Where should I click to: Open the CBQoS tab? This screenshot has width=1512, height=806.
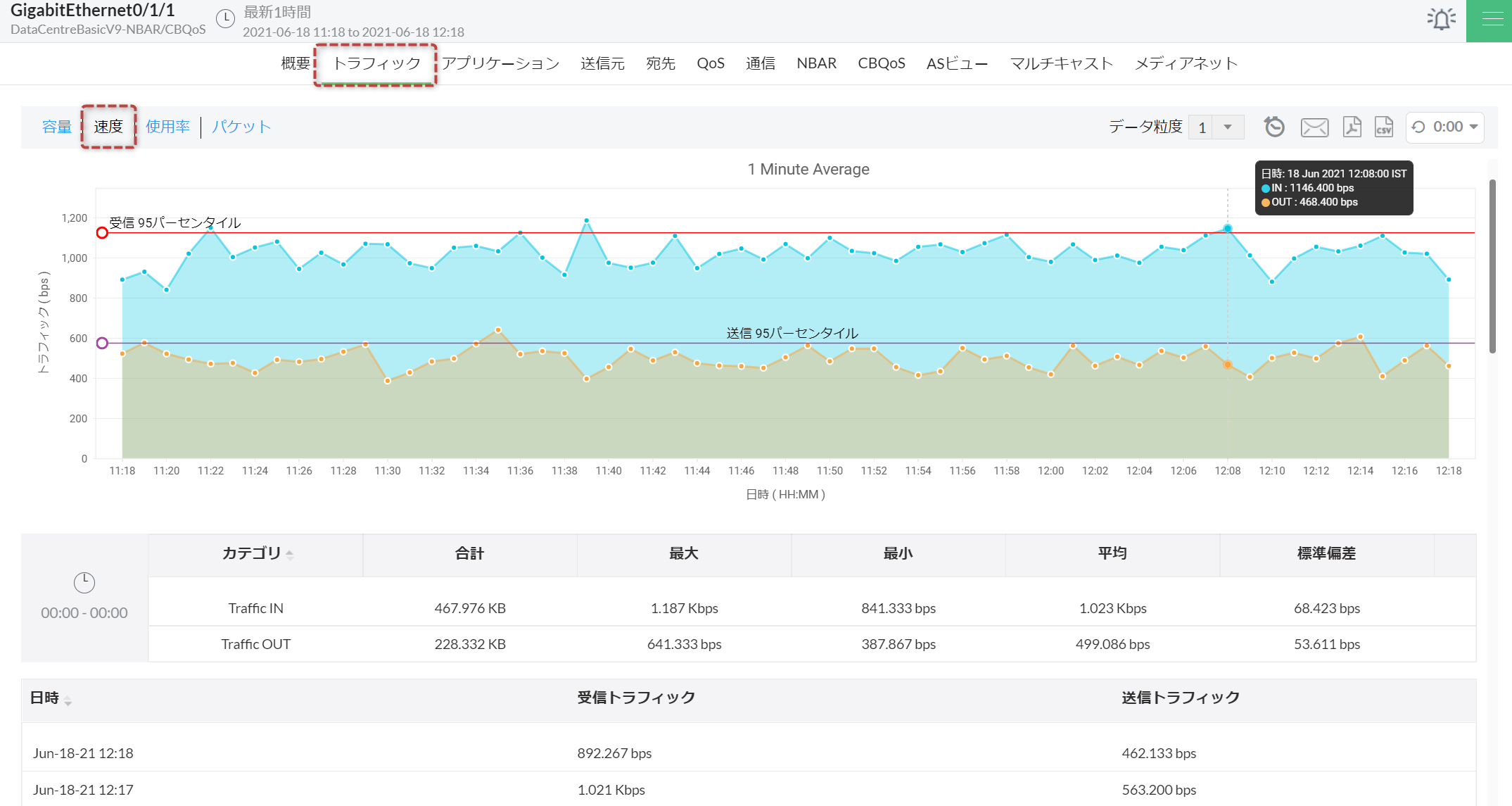click(x=881, y=63)
